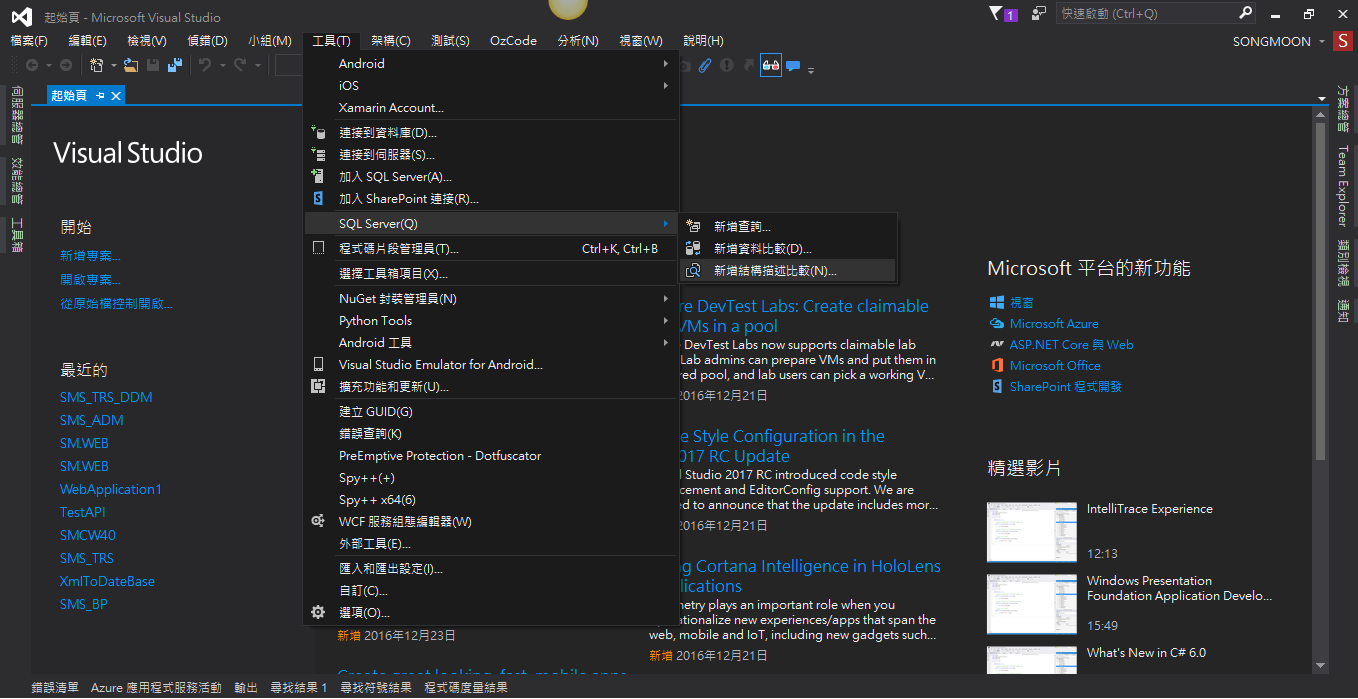Image resolution: width=1358 pixels, height=699 pixels.
Task: Click the Navigate Backward arrow icon
Action: click(x=33, y=65)
